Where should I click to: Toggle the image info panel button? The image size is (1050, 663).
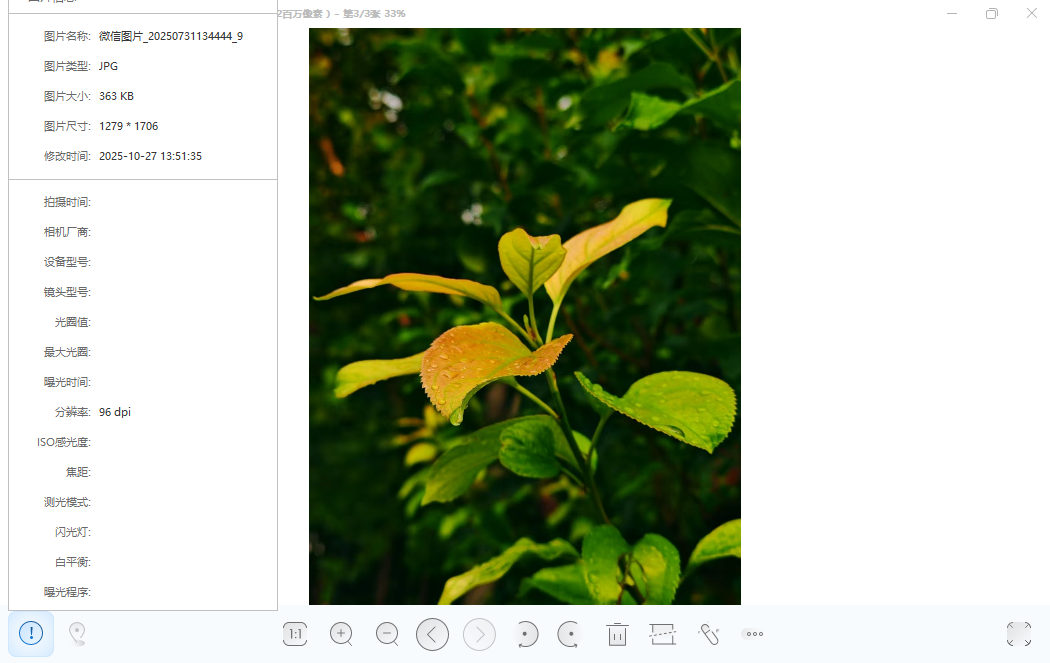coord(31,633)
